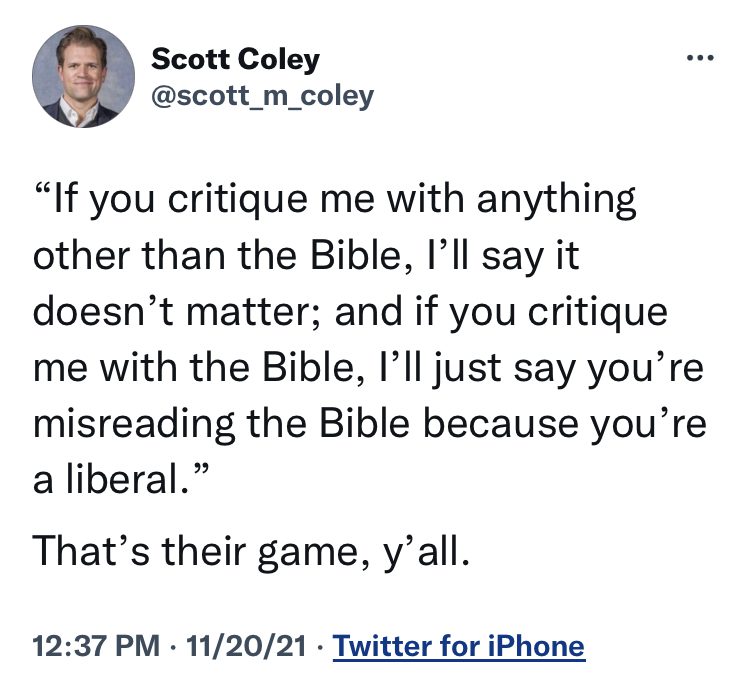
Task: Click the line "me with the Bible, I'll just say you're"
Action: click(x=368, y=368)
